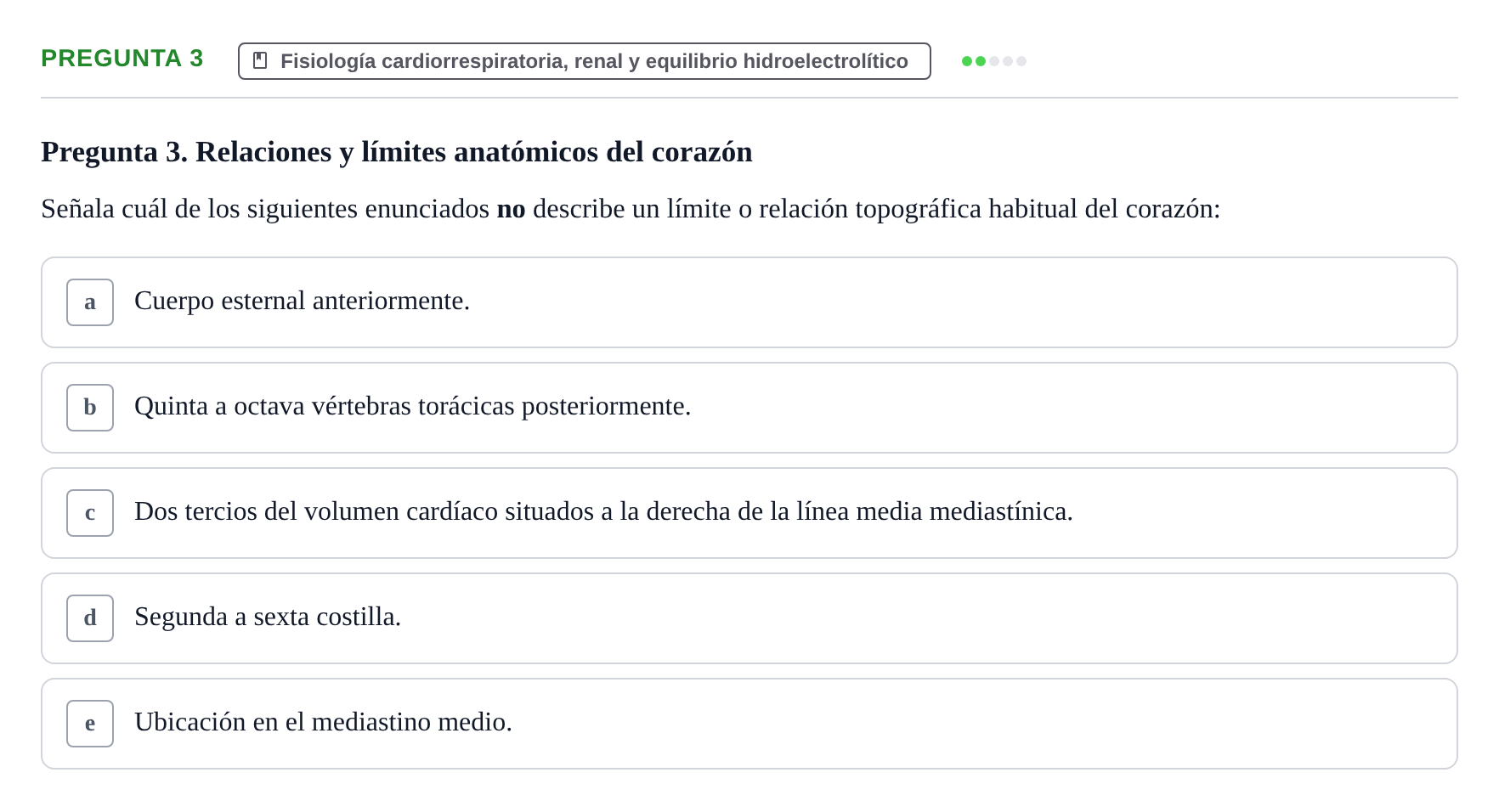
Task: Choose answer 'Cuerpo esternal anteriormente'
Action: (749, 302)
